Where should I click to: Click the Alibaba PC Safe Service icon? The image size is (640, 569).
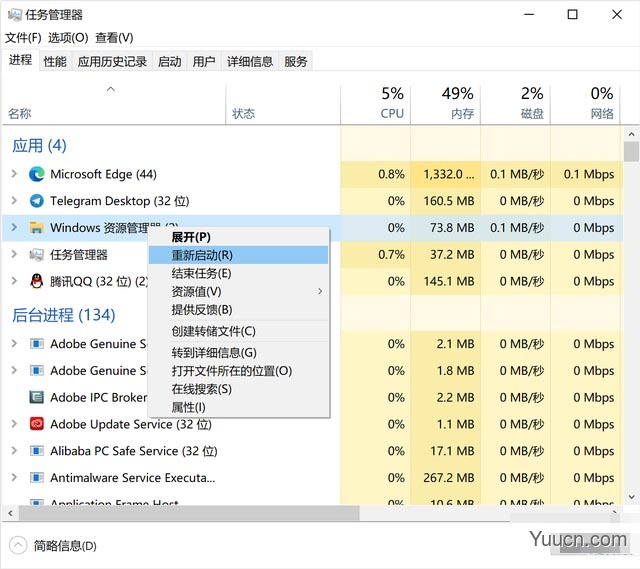pyautogui.click(x=36, y=451)
